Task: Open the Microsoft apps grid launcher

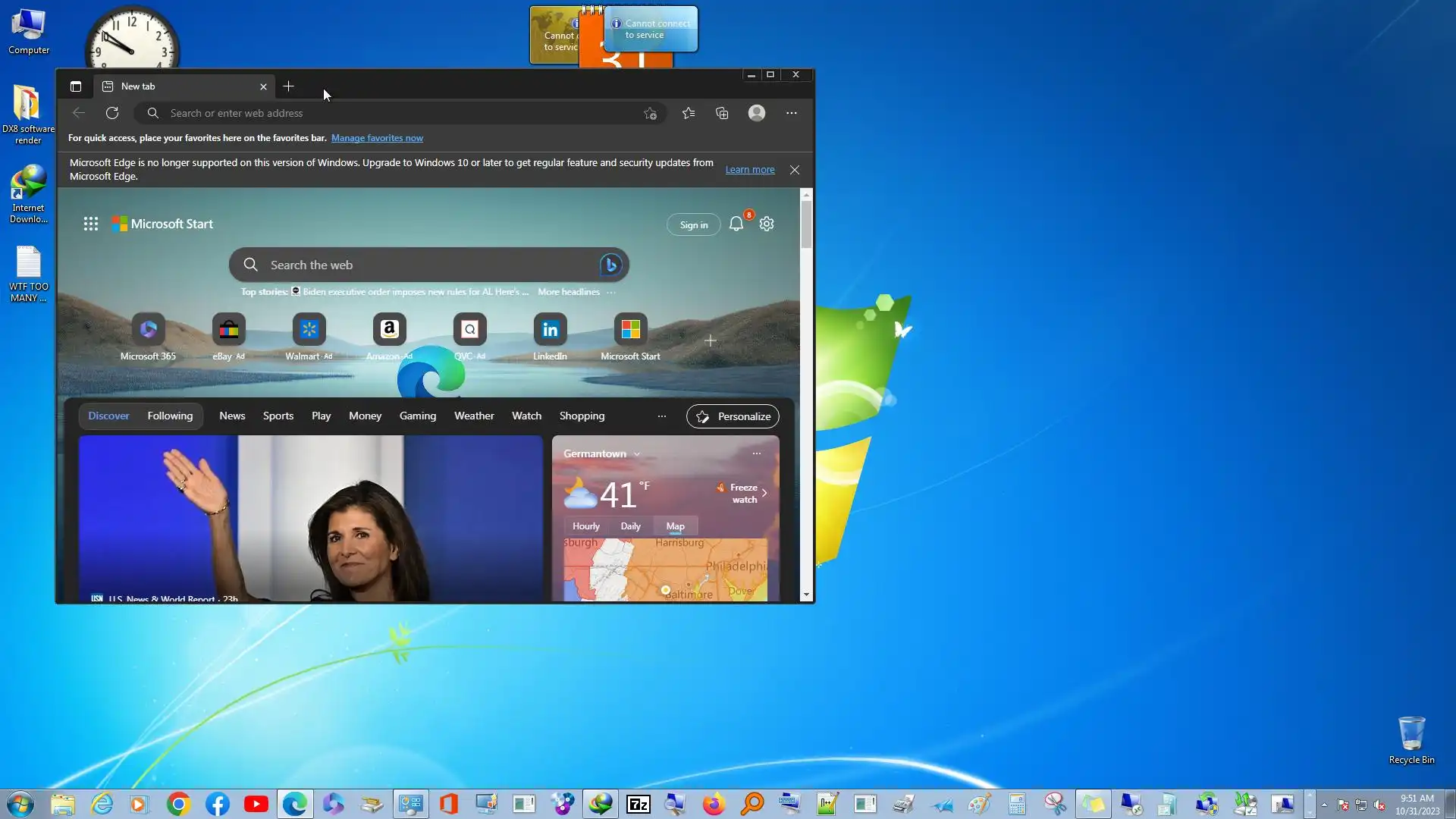Action: coord(91,224)
